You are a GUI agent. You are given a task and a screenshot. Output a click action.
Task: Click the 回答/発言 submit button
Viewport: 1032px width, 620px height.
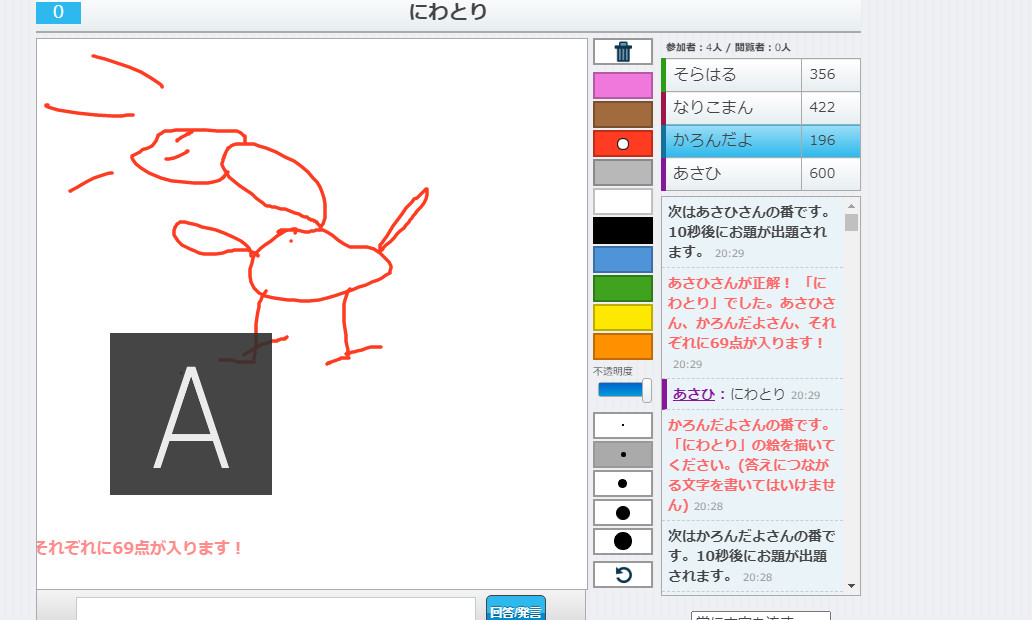(x=515, y=609)
